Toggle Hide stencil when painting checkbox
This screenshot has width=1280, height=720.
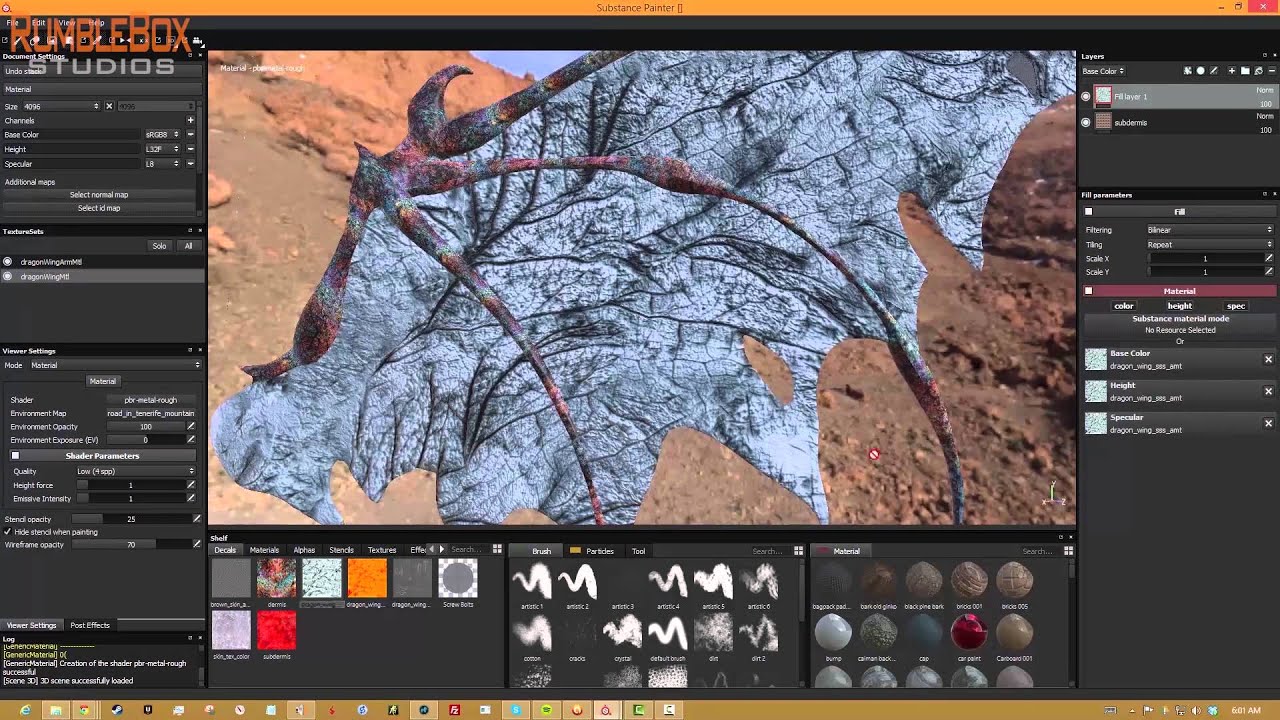tap(8, 532)
